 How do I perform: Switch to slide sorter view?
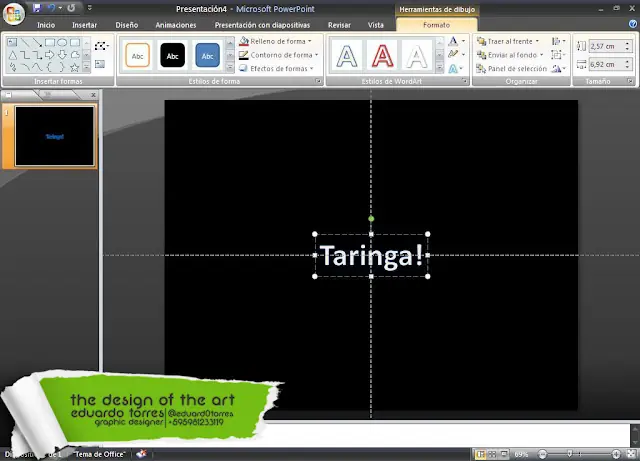[492, 454]
